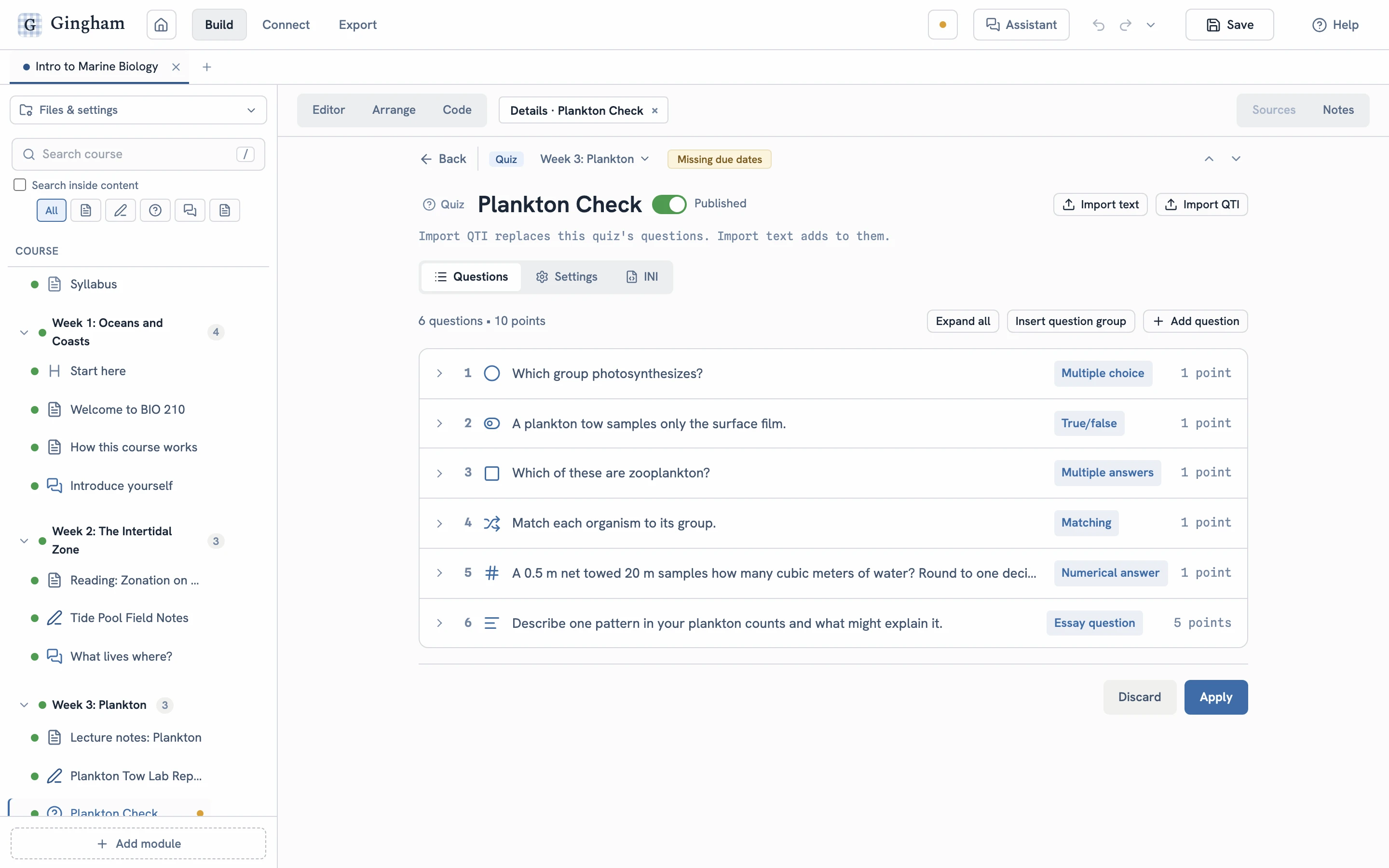1389x868 pixels.
Task: Open the Week 3: Plankton module dropdown
Action: 595,159
